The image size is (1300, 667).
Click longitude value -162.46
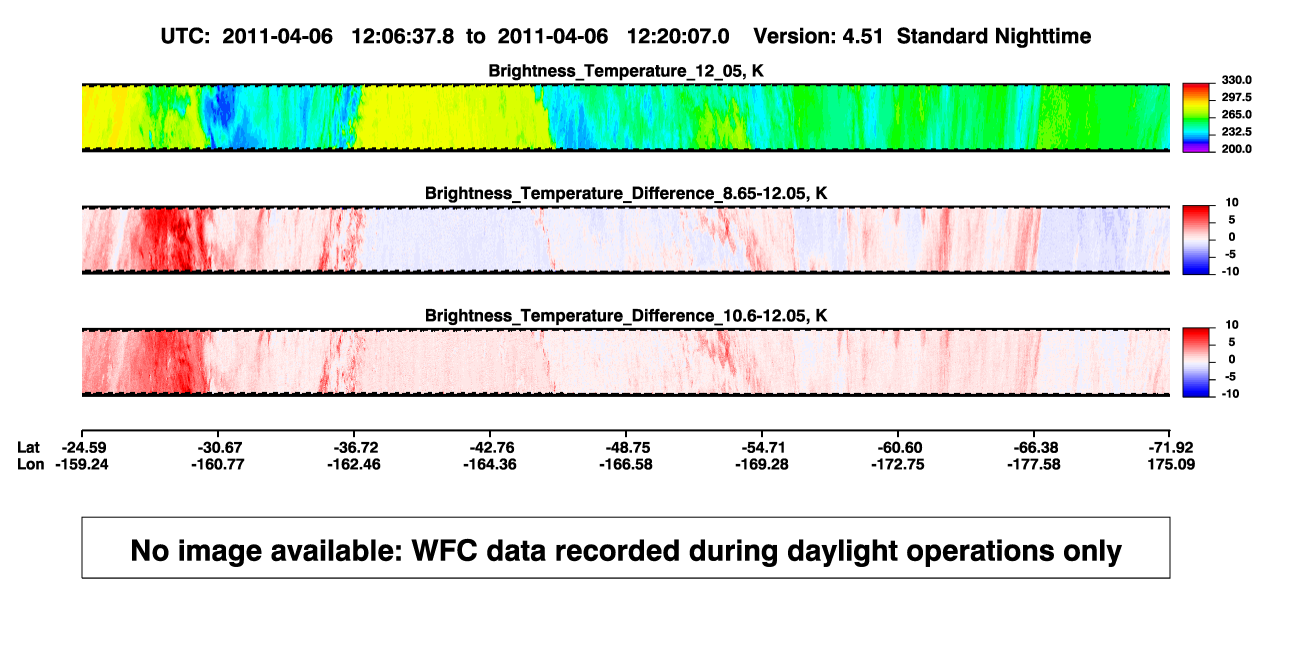click(x=354, y=464)
